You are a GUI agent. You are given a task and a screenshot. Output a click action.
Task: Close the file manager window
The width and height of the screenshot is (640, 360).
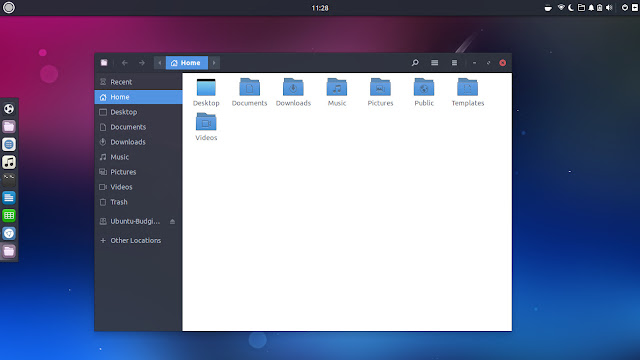tap(502, 63)
